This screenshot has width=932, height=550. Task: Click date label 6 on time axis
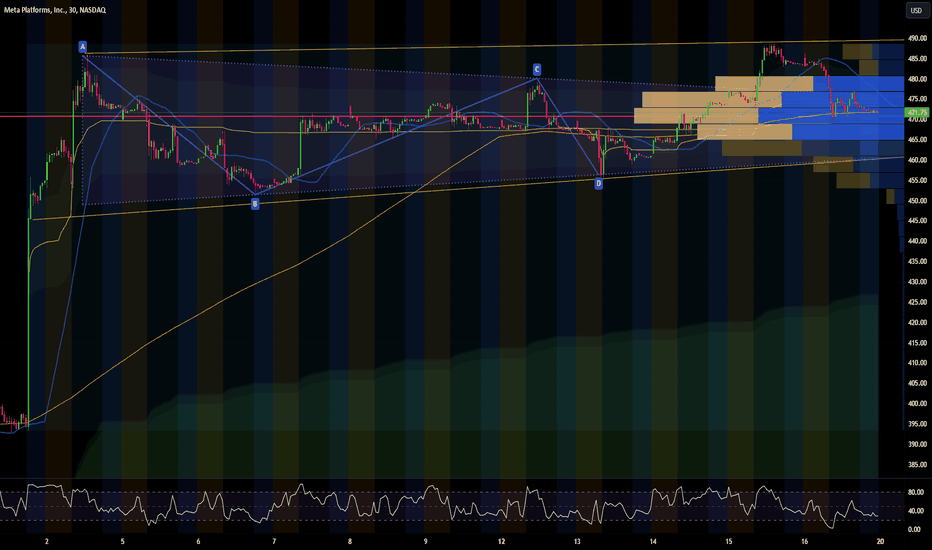199,542
